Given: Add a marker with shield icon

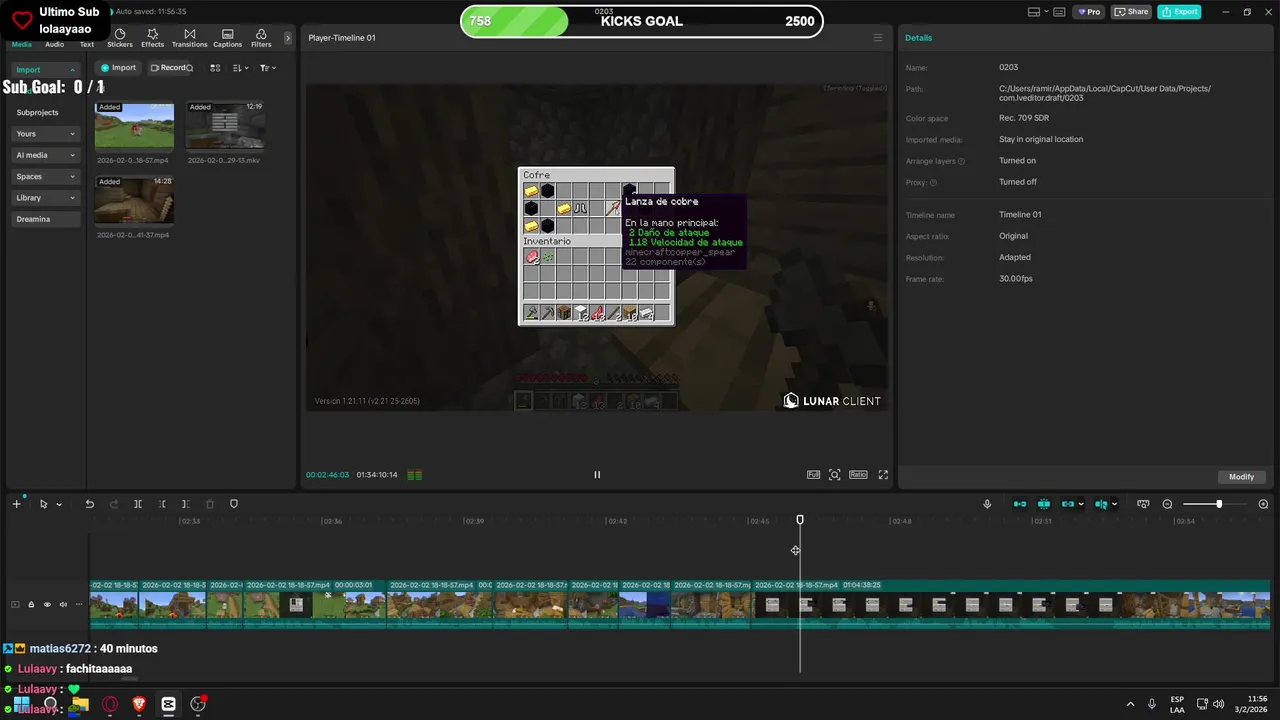Looking at the screenshot, I should pos(234,504).
